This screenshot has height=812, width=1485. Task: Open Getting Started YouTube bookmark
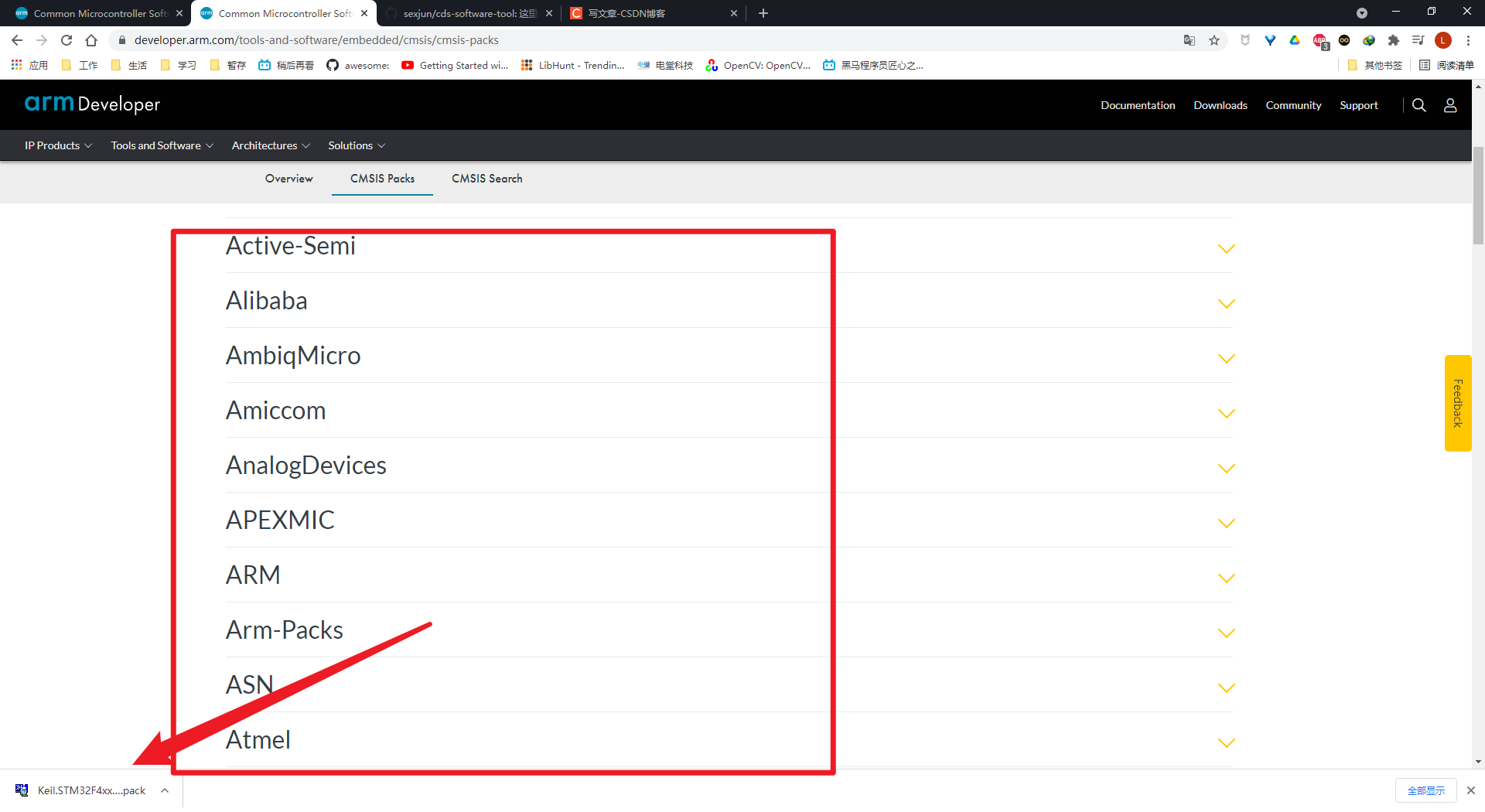[455, 65]
